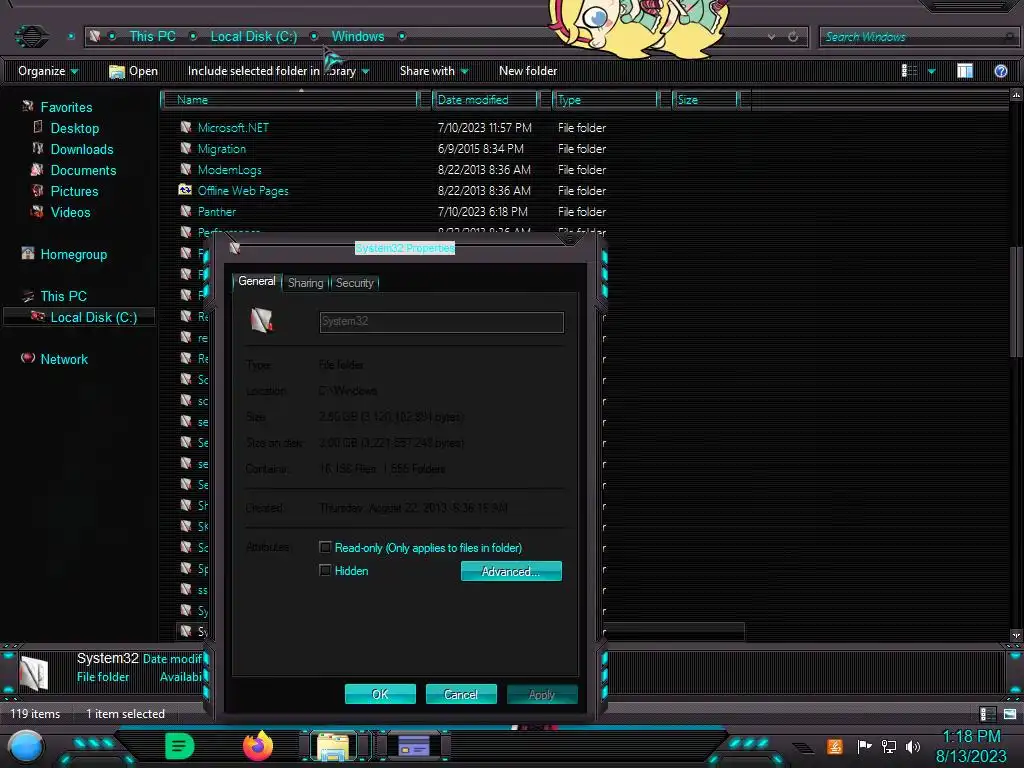
Task: Open the Java update tray icon
Action: [835, 746]
